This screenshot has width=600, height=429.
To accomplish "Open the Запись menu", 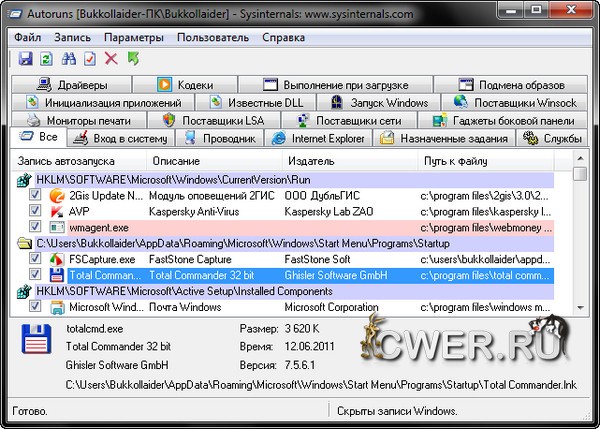I will click(72, 38).
